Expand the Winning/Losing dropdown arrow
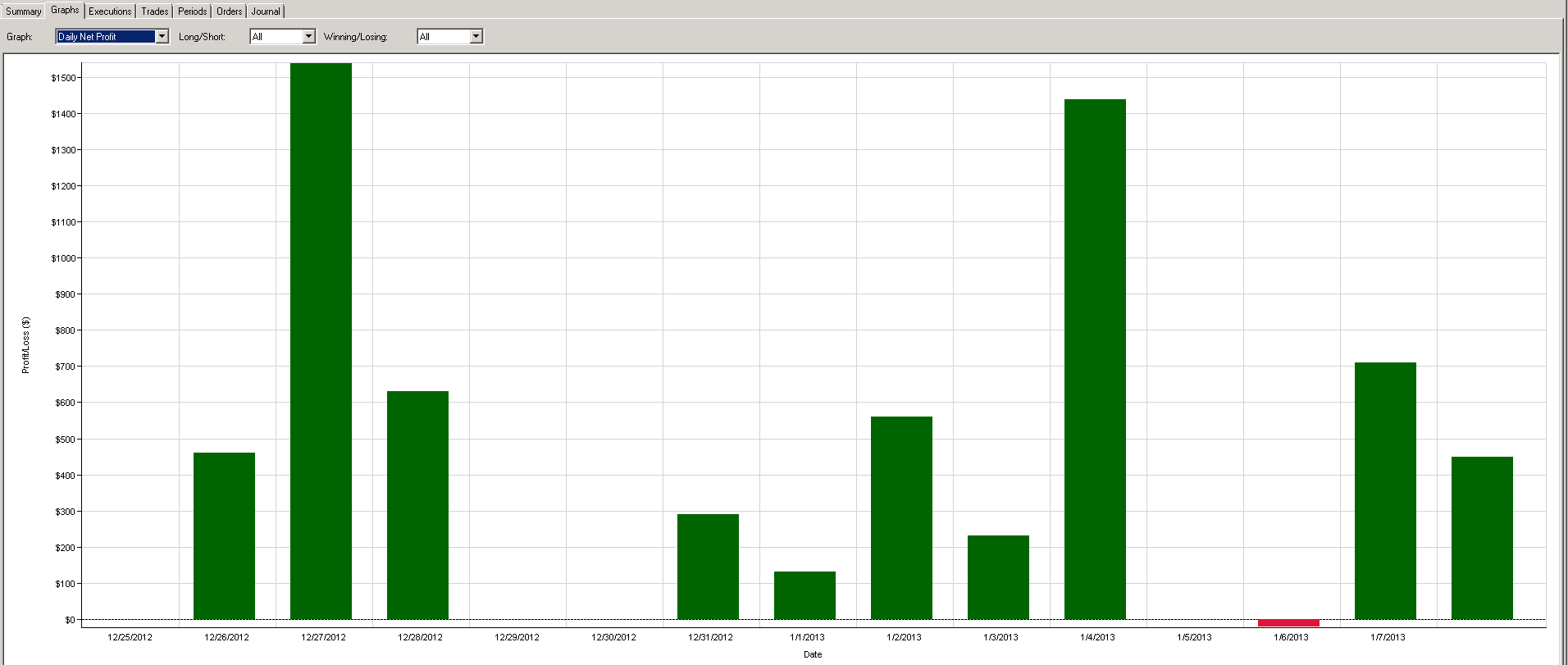Viewport: 1568px width, 665px height. pos(476,36)
